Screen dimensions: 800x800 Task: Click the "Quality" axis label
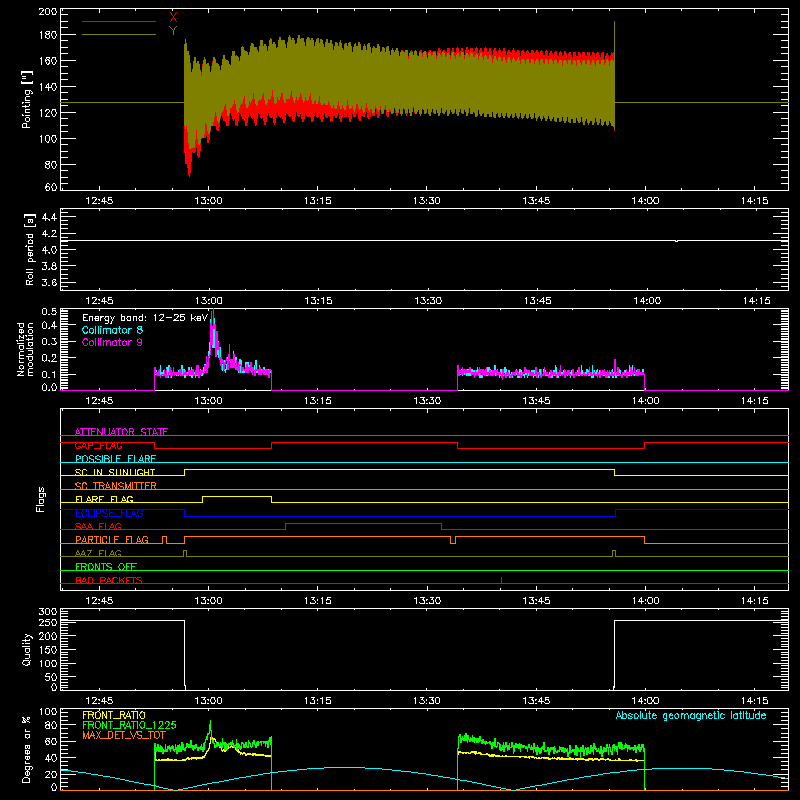pyautogui.click(x=27, y=649)
